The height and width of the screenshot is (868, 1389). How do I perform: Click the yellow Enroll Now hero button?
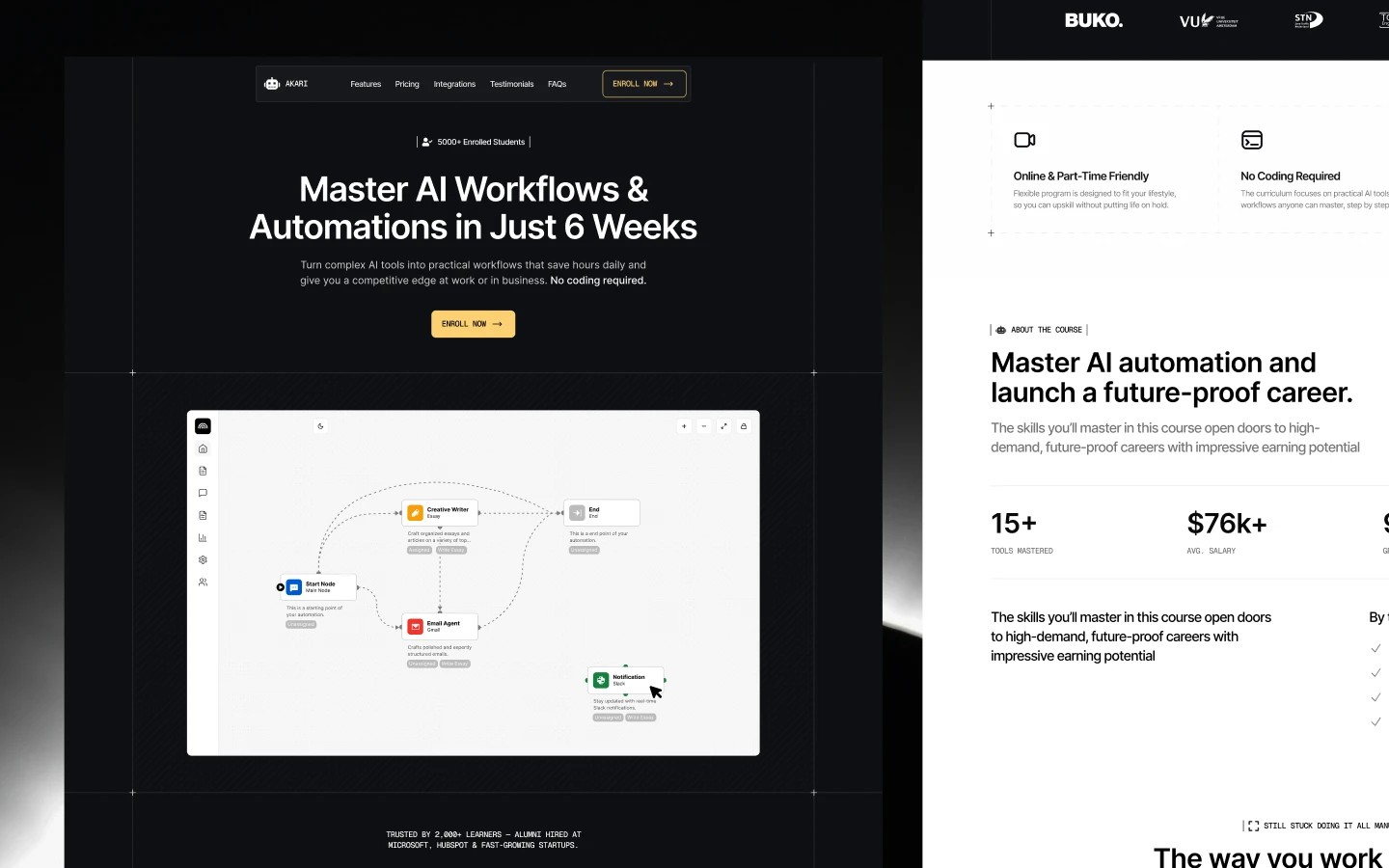[x=473, y=324]
